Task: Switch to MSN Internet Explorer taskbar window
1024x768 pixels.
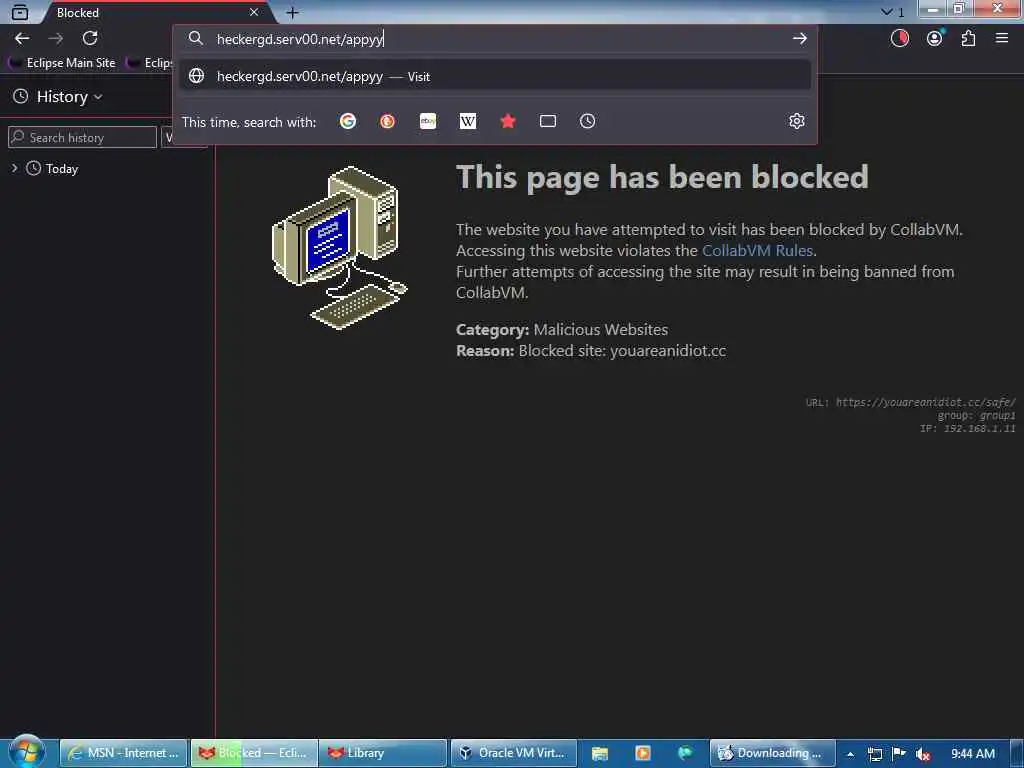Action: (x=123, y=753)
